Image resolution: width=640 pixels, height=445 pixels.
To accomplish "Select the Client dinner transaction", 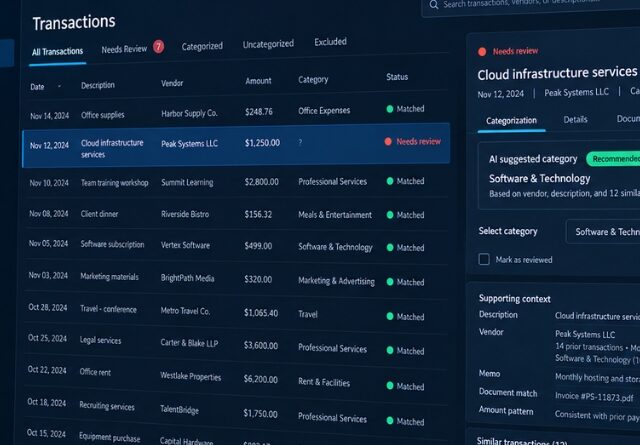I will tap(99, 214).
